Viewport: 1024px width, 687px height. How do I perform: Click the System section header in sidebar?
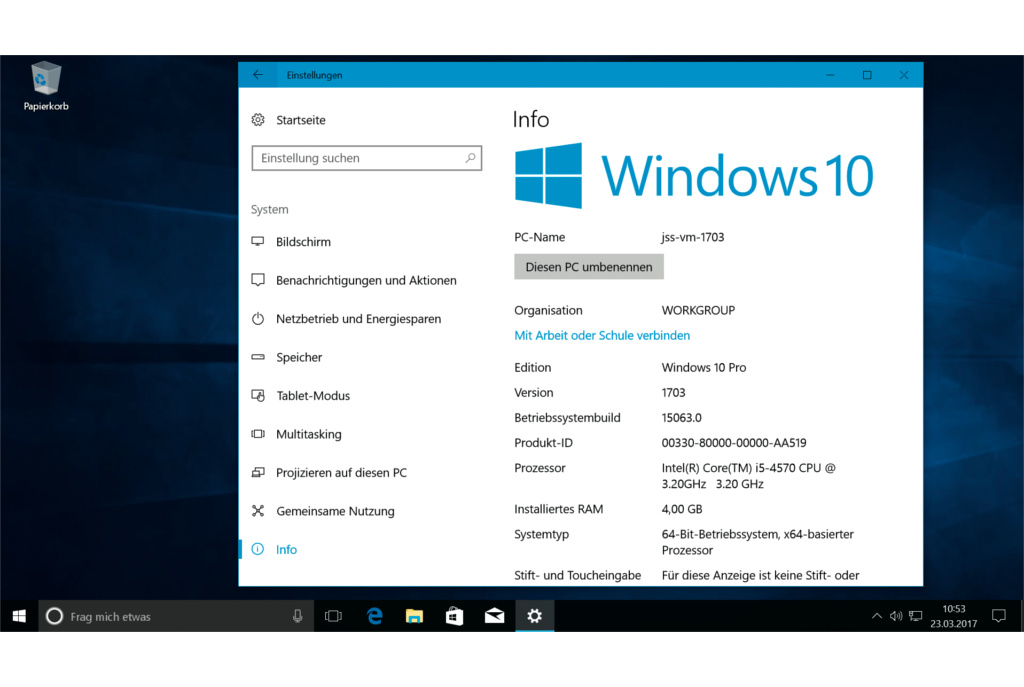[269, 210]
